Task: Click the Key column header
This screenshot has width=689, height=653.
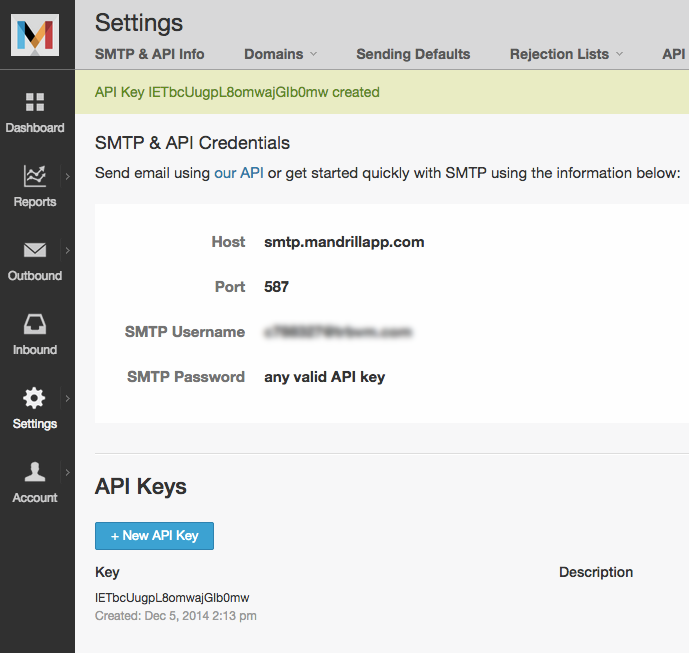Action: pyautogui.click(x=107, y=572)
